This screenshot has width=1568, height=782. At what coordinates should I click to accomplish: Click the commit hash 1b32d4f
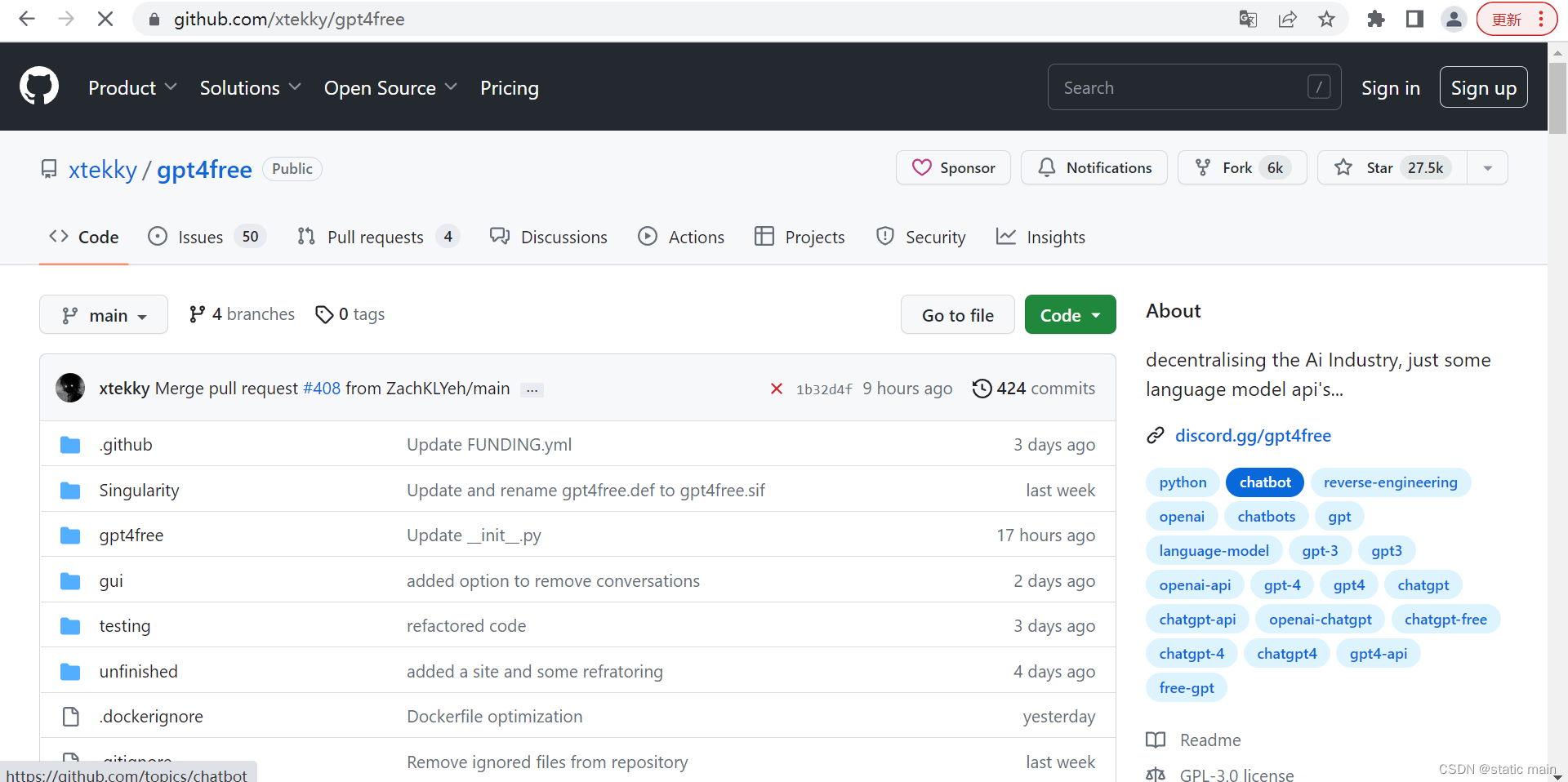824,389
